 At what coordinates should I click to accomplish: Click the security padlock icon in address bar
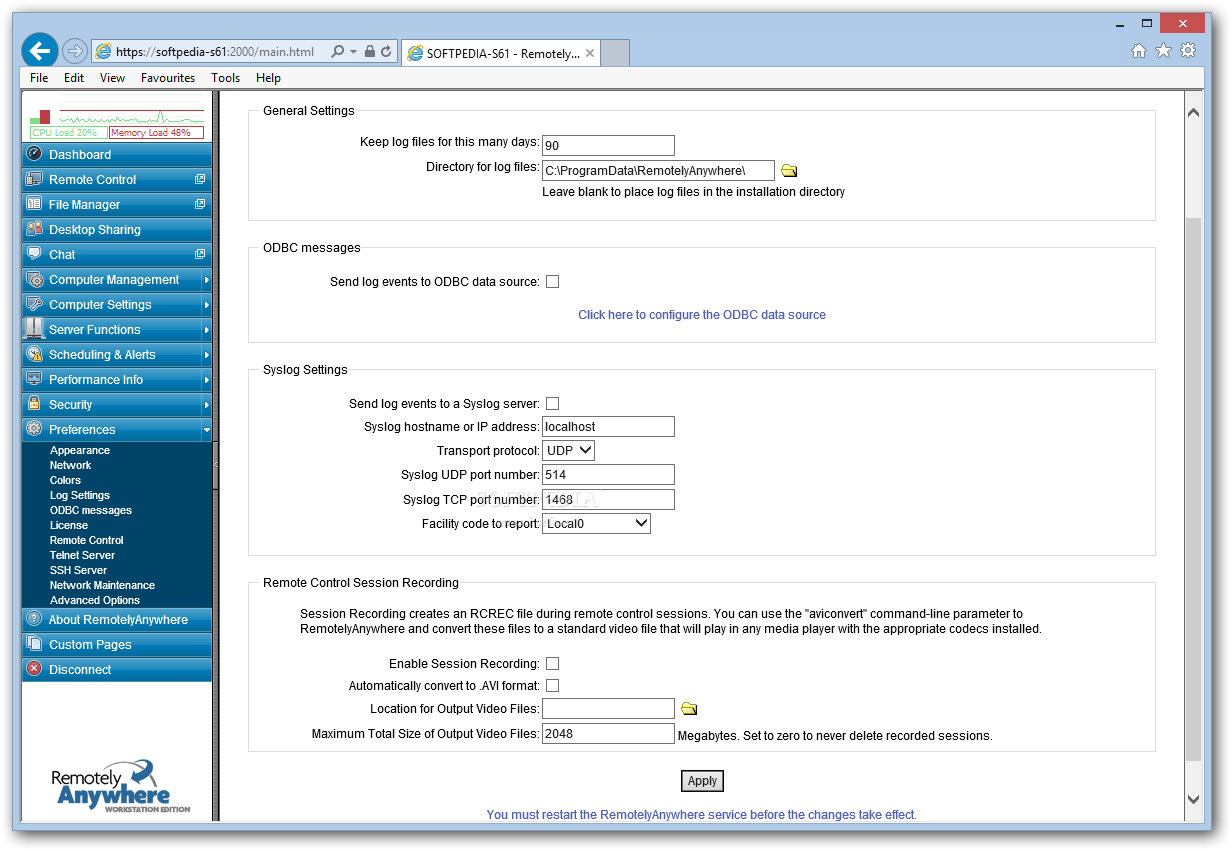tap(370, 51)
